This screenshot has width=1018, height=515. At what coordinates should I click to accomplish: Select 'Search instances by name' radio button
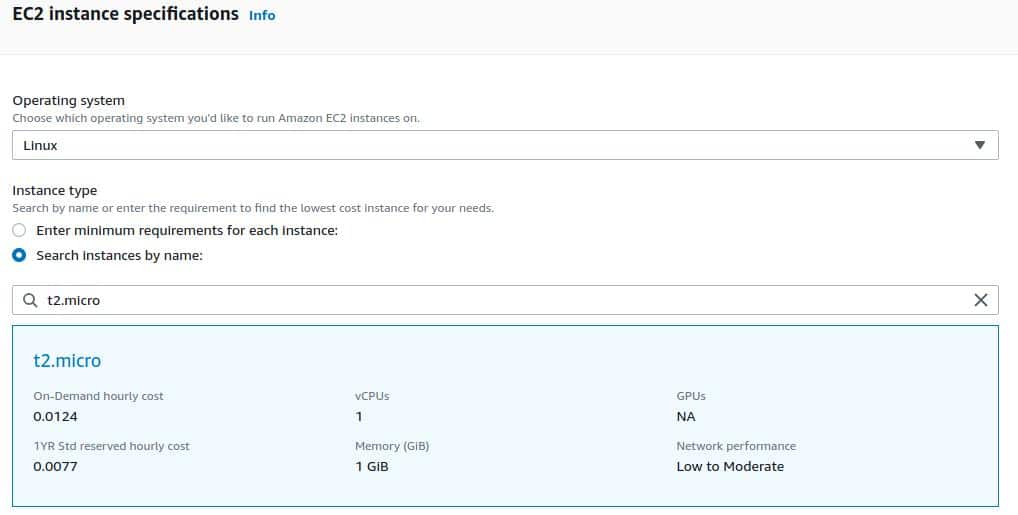pyautogui.click(x=19, y=255)
